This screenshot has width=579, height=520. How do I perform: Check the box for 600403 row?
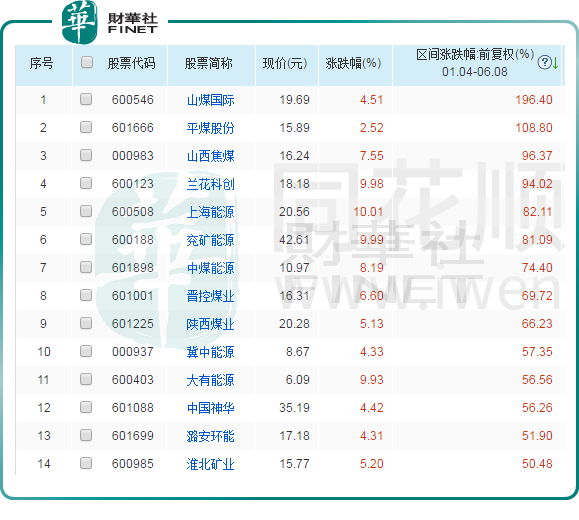pos(86,379)
